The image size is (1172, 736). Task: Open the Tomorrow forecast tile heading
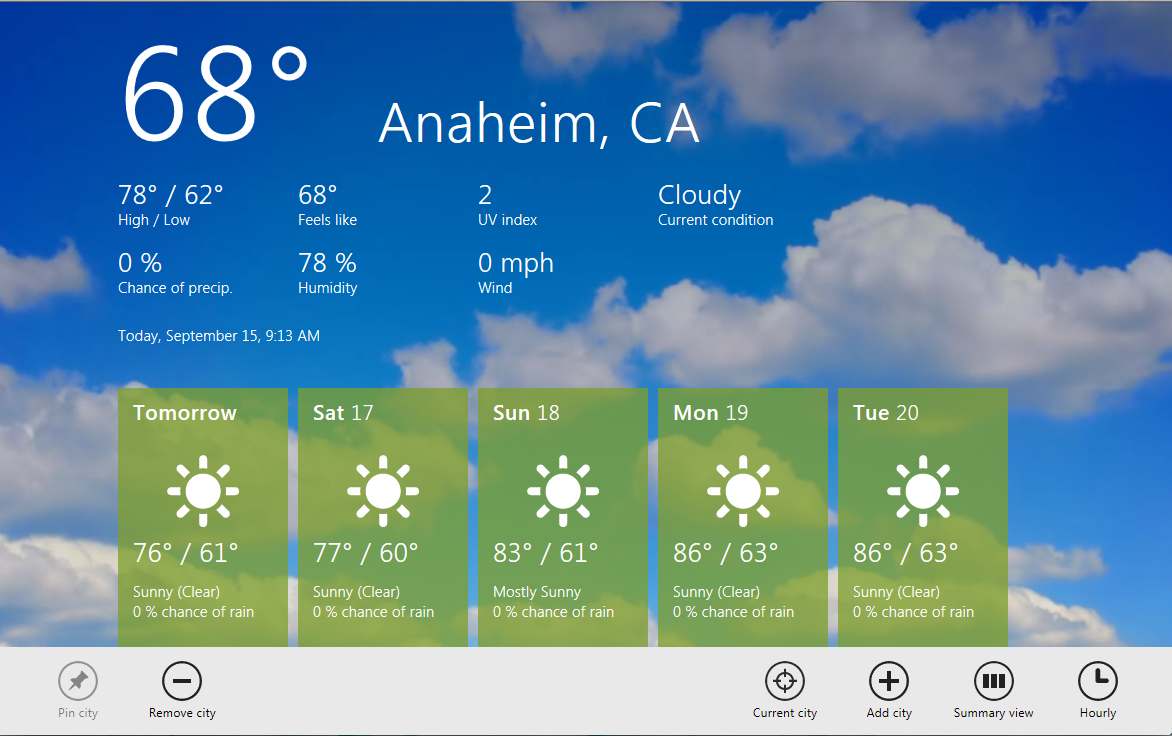[185, 413]
